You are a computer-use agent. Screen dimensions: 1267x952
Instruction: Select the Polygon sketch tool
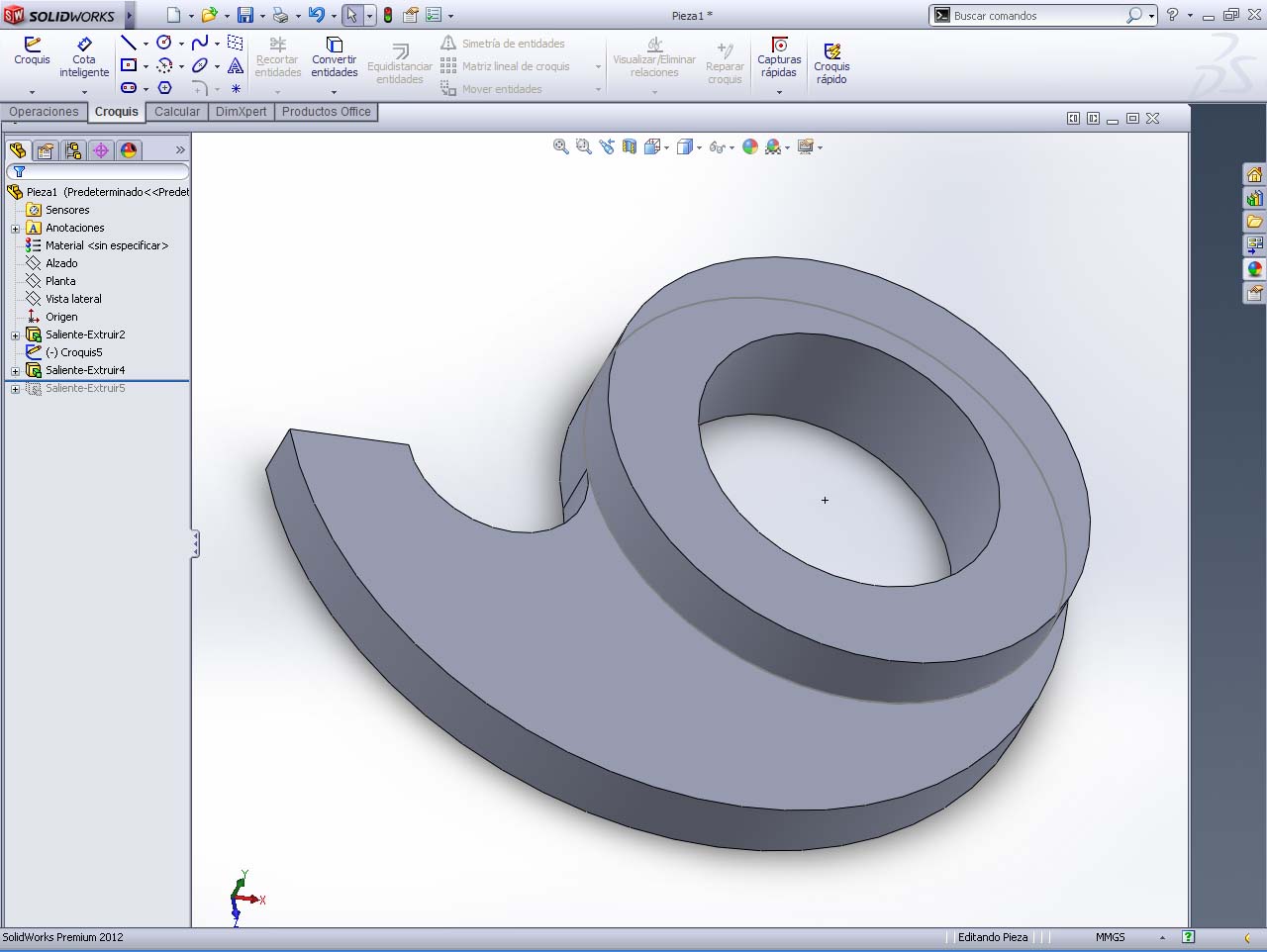(x=164, y=88)
